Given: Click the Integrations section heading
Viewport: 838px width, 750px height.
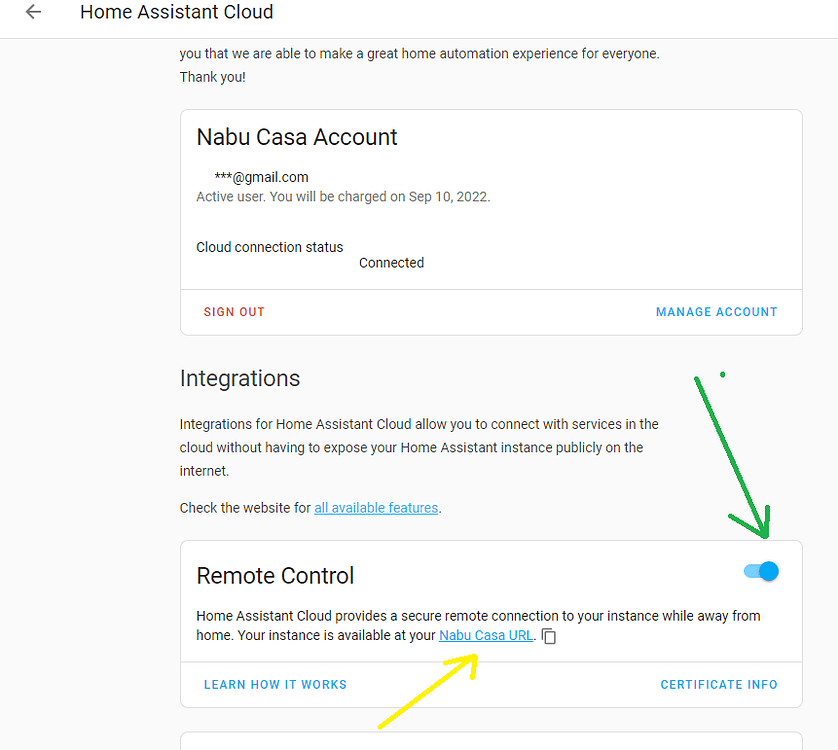Looking at the screenshot, I should tap(239, 378).
